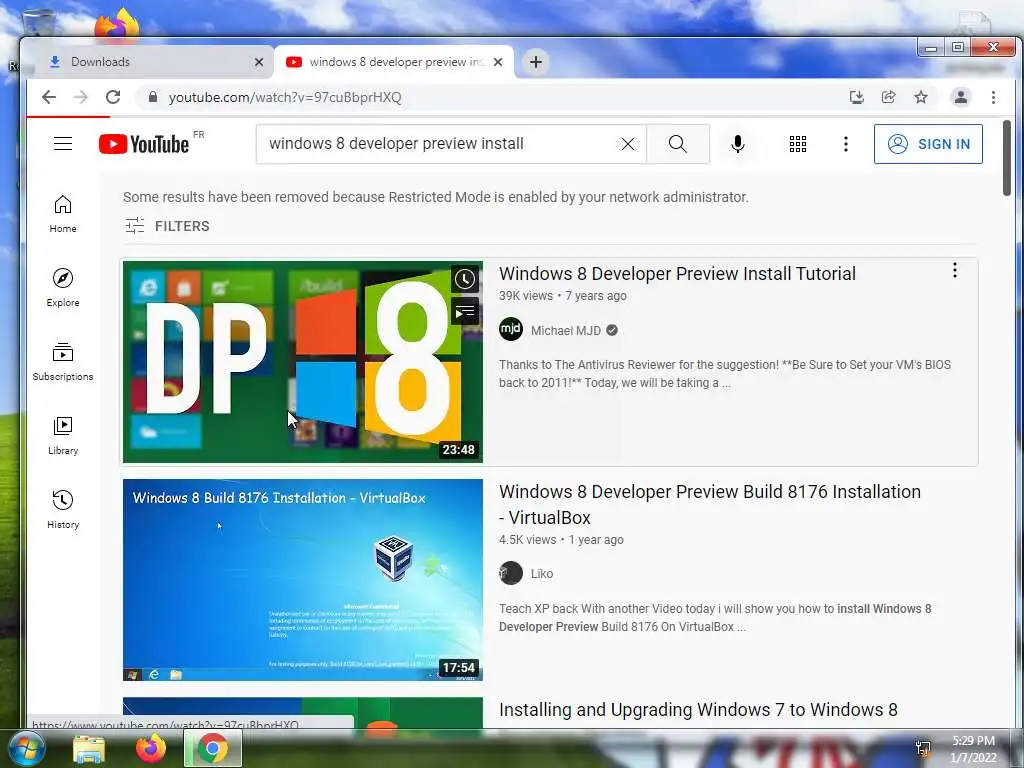The width and height of the screenshot is (1024, 768).
Task: Open Michael MJD channel name
Action: click(x=566, y=330)
